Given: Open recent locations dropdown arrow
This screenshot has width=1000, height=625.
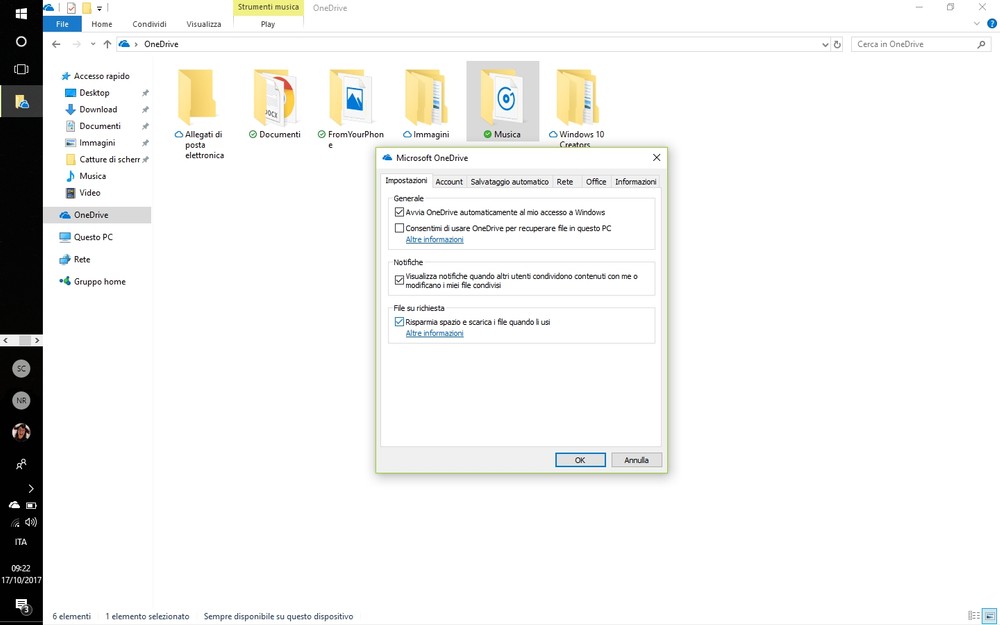Looking at the screenshot, I should pyautogui.click(x=93, y=44).
